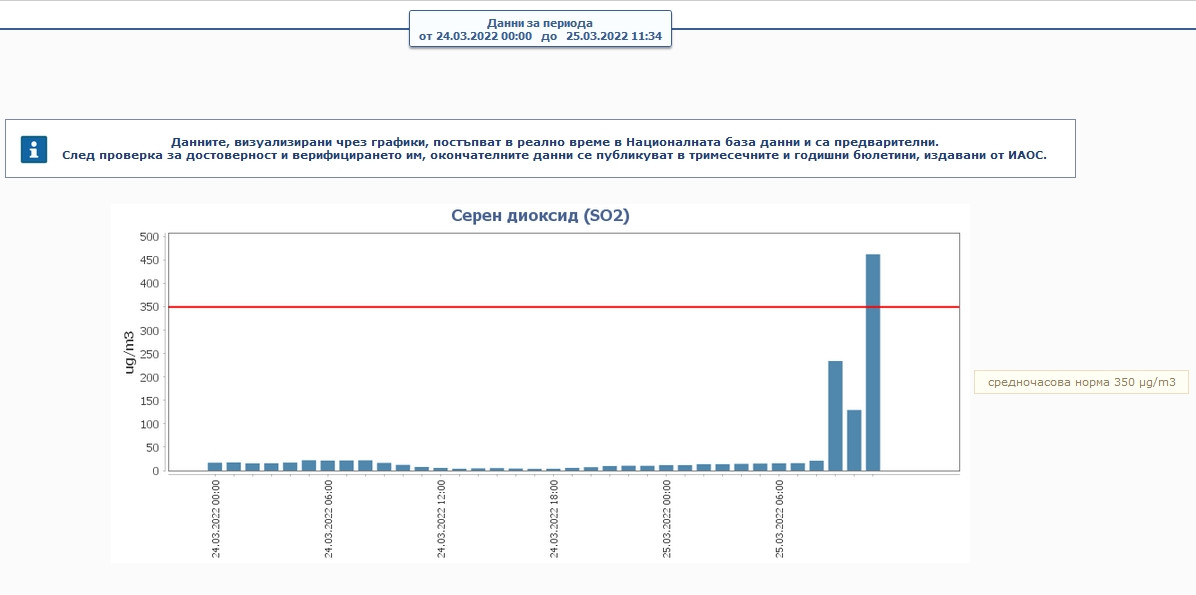1196x595 pixels.
Task: Click the 500 value on the y-axis
Action: (x=149, y=237)
